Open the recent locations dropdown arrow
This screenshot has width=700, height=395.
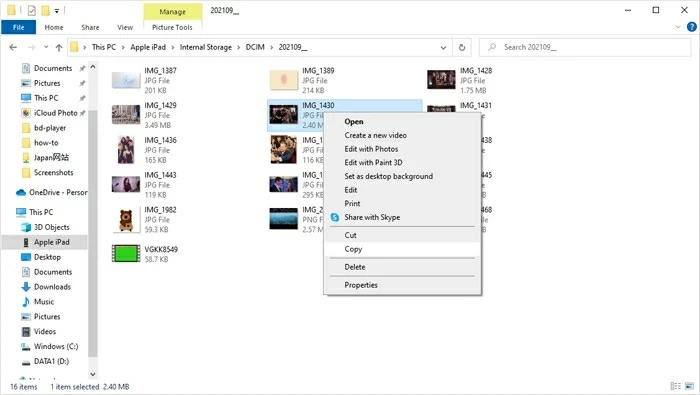[x=46, y=47]
